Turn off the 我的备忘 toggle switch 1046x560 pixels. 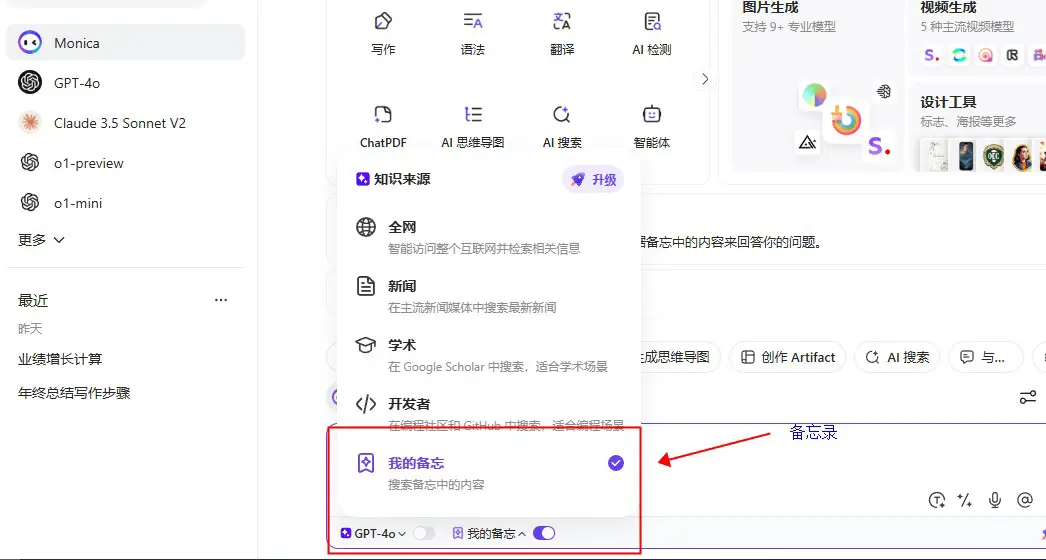click(544, 533)
